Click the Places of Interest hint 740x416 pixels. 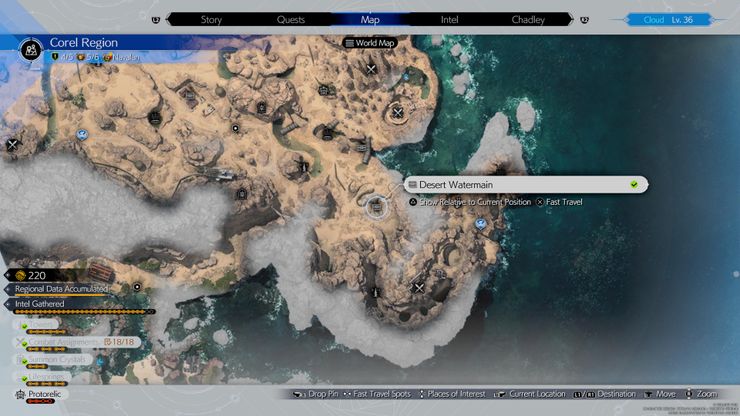(x=452, y=394)
